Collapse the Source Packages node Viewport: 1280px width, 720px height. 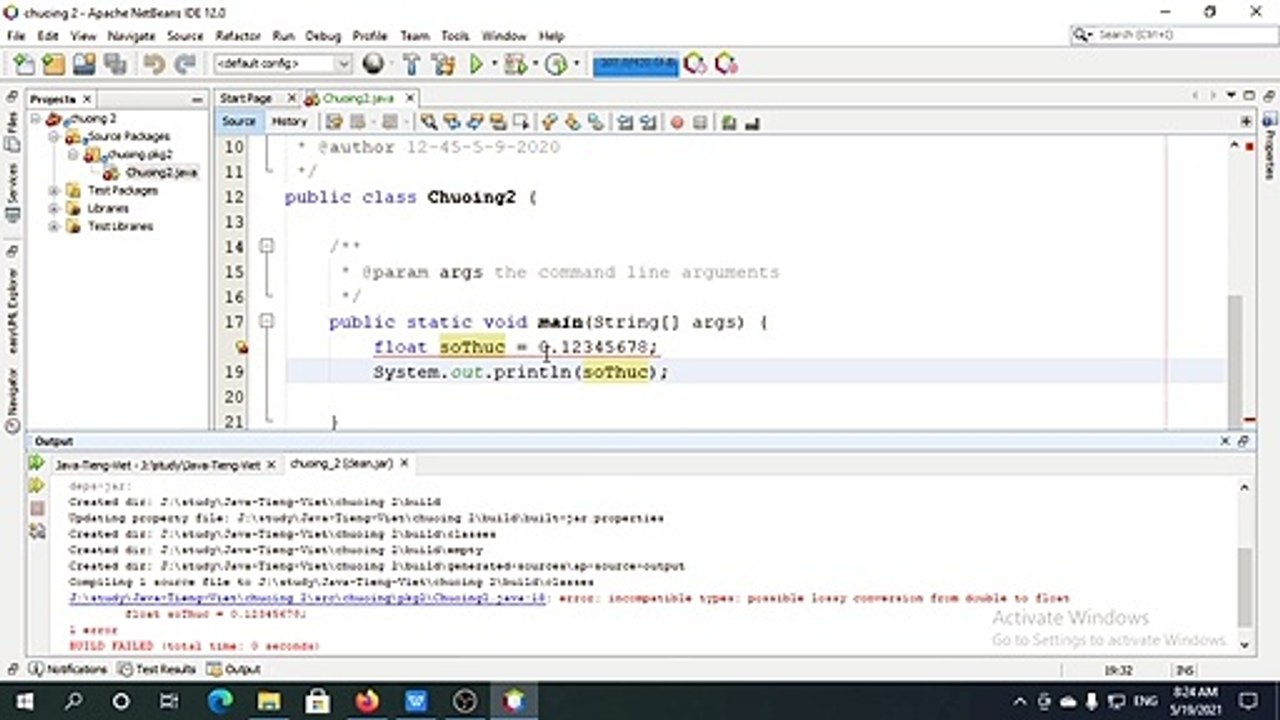point(54,136)
